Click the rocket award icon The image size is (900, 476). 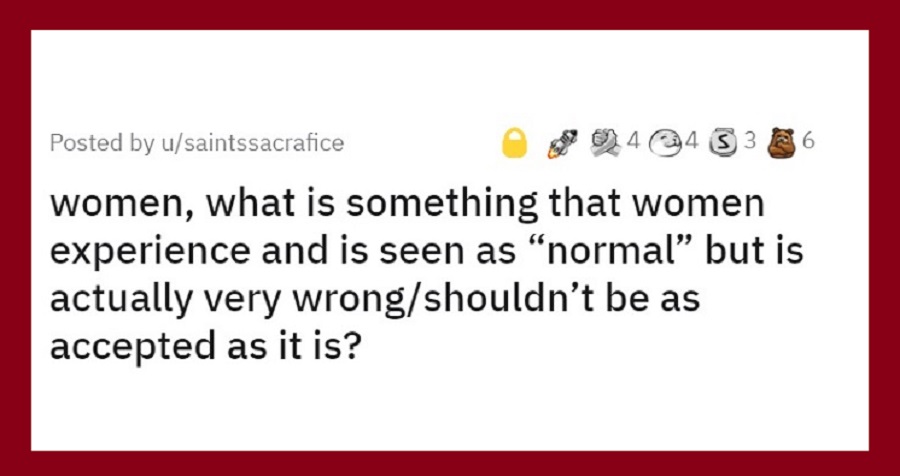[x=560, y=144]
